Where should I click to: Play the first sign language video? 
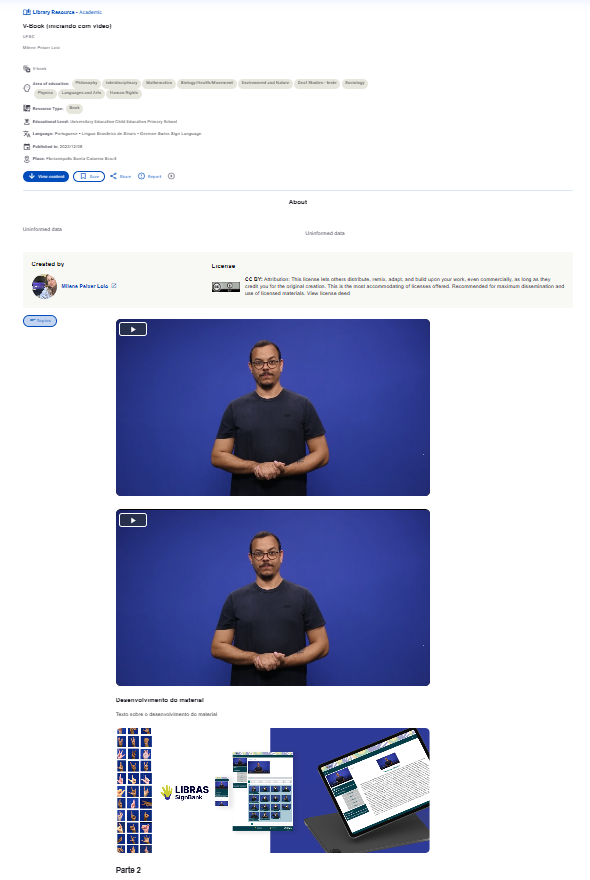click(133, 329)
